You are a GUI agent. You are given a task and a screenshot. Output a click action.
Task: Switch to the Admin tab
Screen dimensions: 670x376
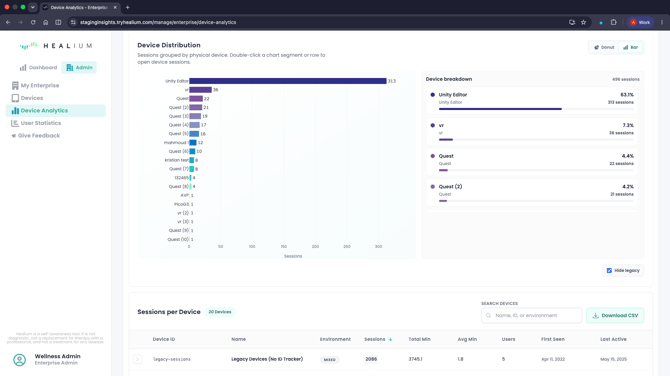click(x=79, y=68)
